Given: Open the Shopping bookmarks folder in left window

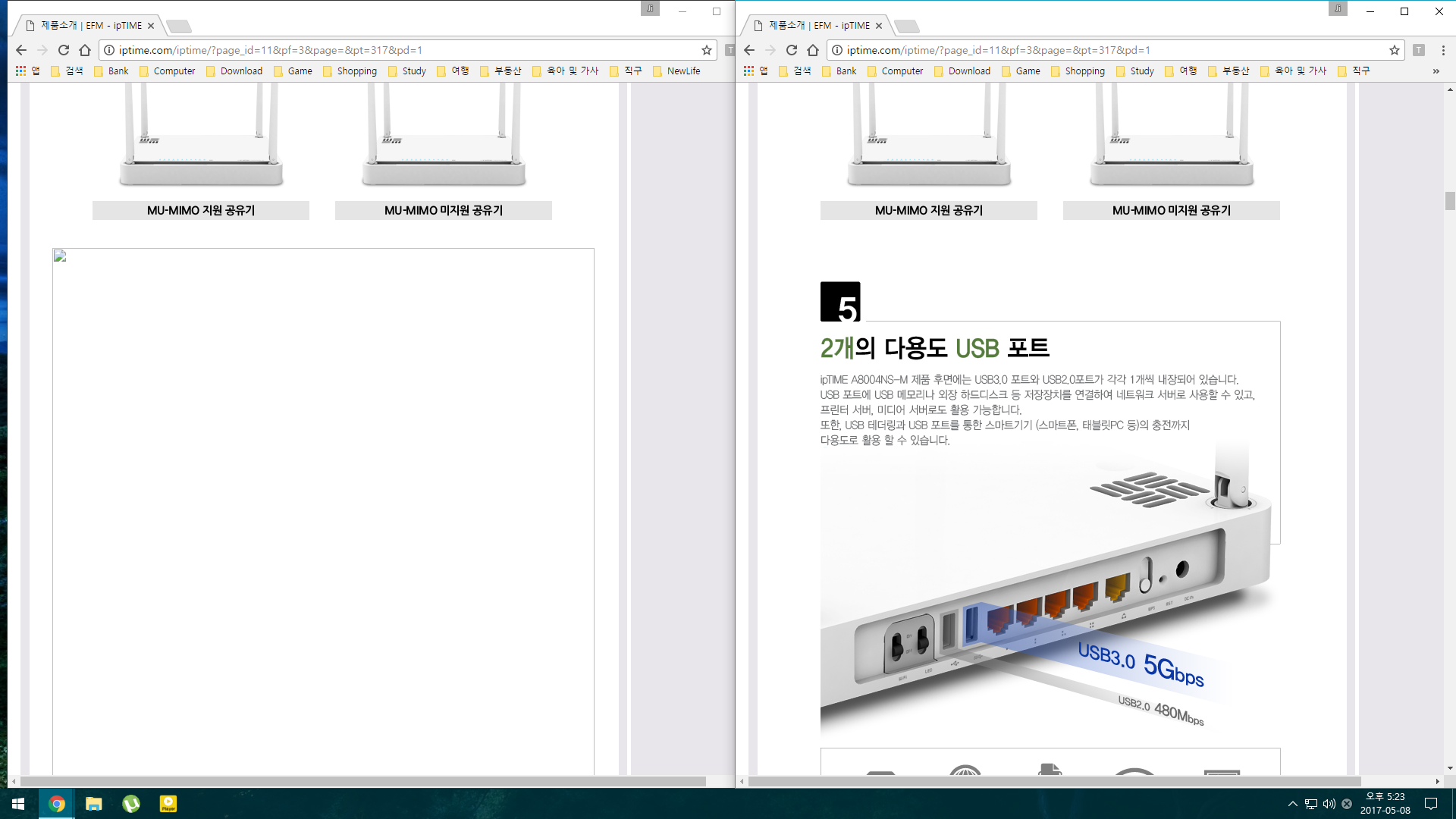Looking at the screenshot, I should [350, 71].
